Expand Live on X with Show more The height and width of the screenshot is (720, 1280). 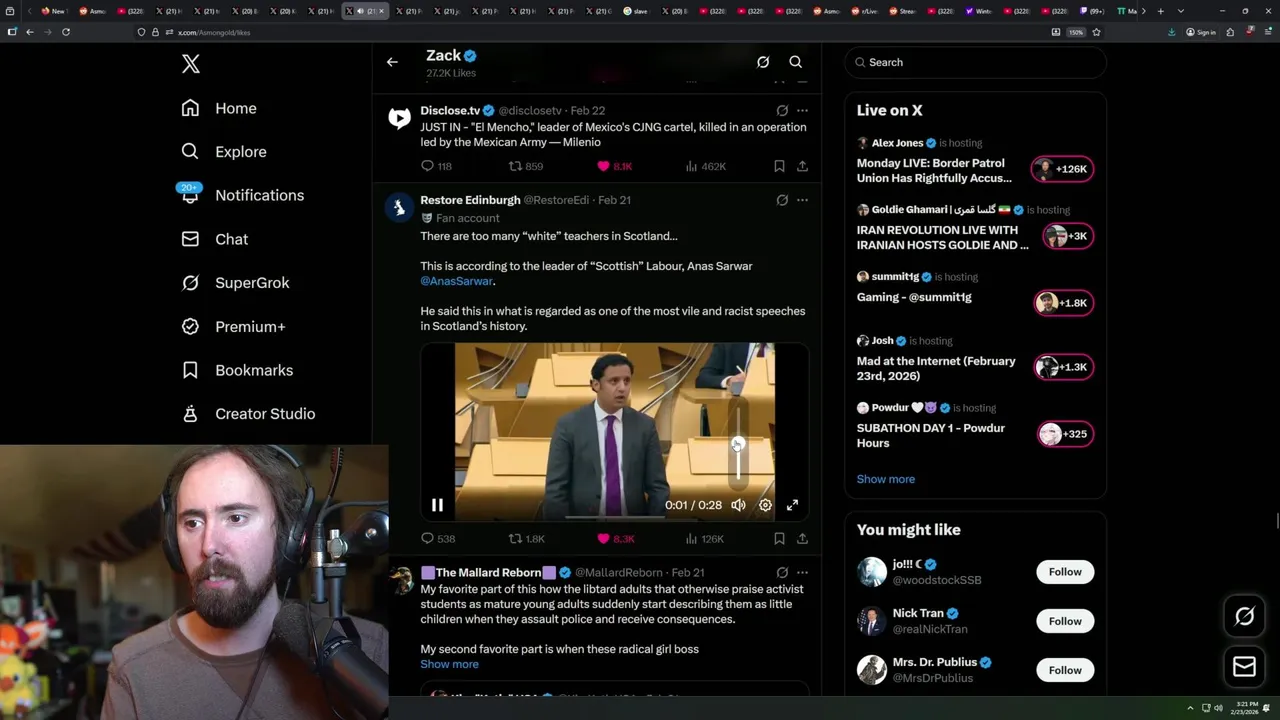[x=885, y=479]
